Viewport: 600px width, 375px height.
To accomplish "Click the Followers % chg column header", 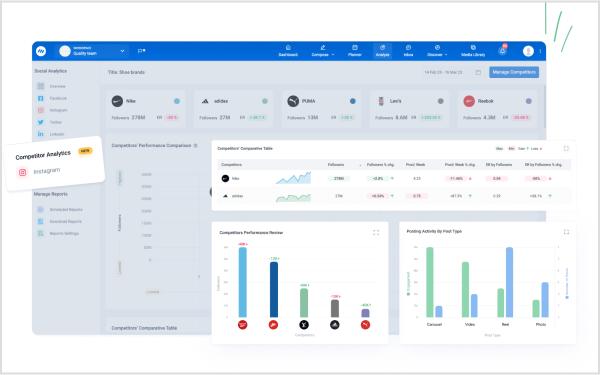I will [380, 165].
